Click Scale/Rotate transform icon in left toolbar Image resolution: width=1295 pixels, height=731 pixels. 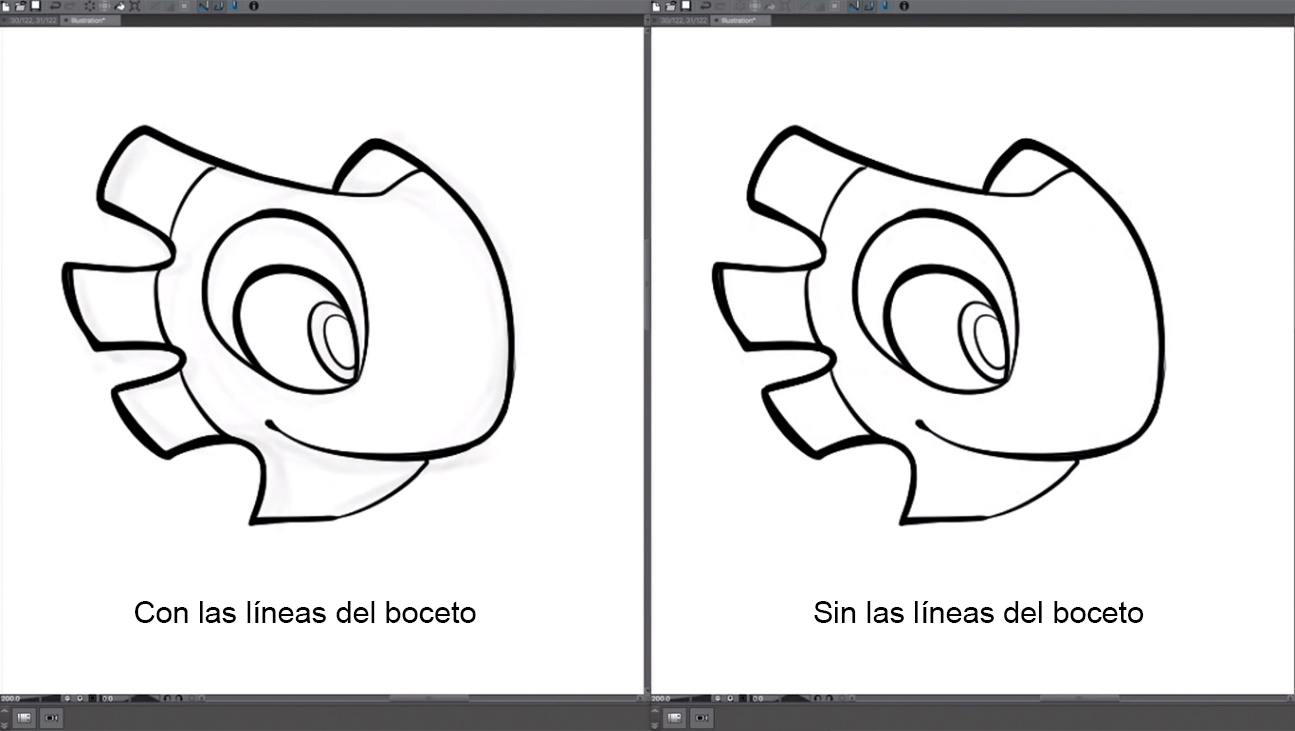click(x=134, y=6)
